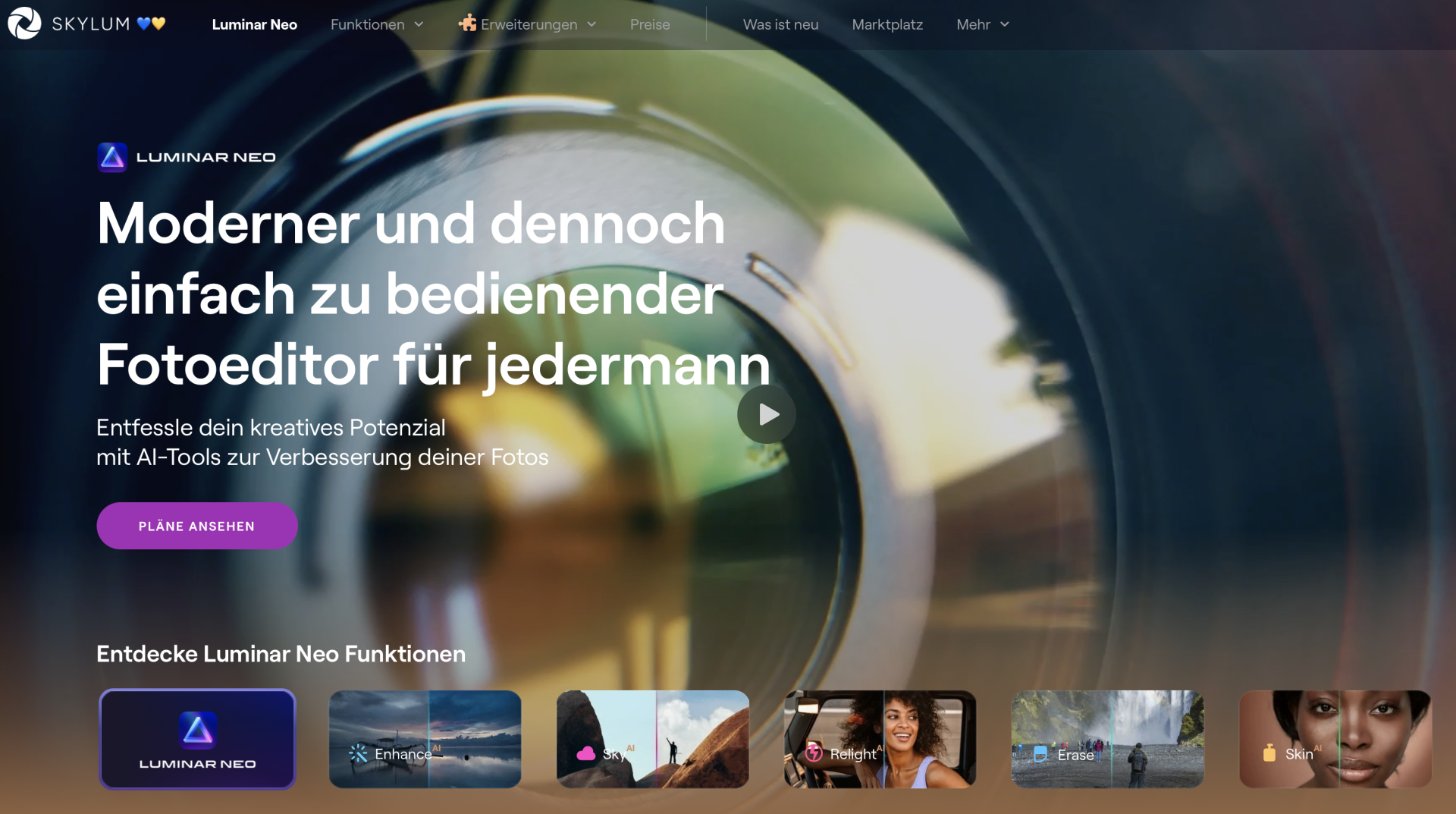The width and height of the screenshot is (1456, 814).
Task: Open the Marktplatz link
Action: point(887,24)
